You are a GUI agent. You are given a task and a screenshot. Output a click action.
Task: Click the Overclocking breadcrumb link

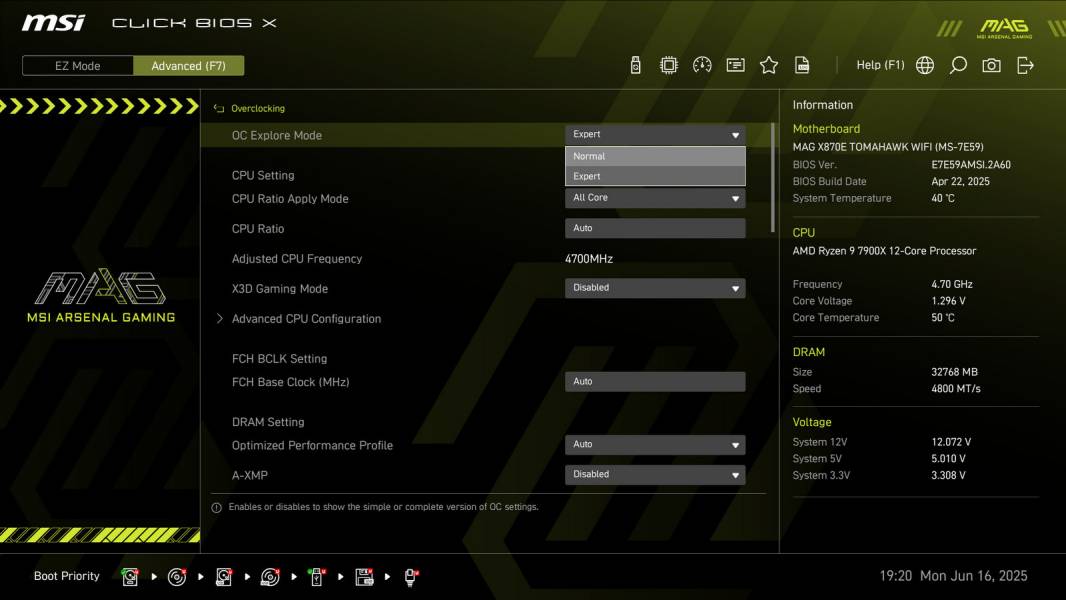[x=258, y=109]
